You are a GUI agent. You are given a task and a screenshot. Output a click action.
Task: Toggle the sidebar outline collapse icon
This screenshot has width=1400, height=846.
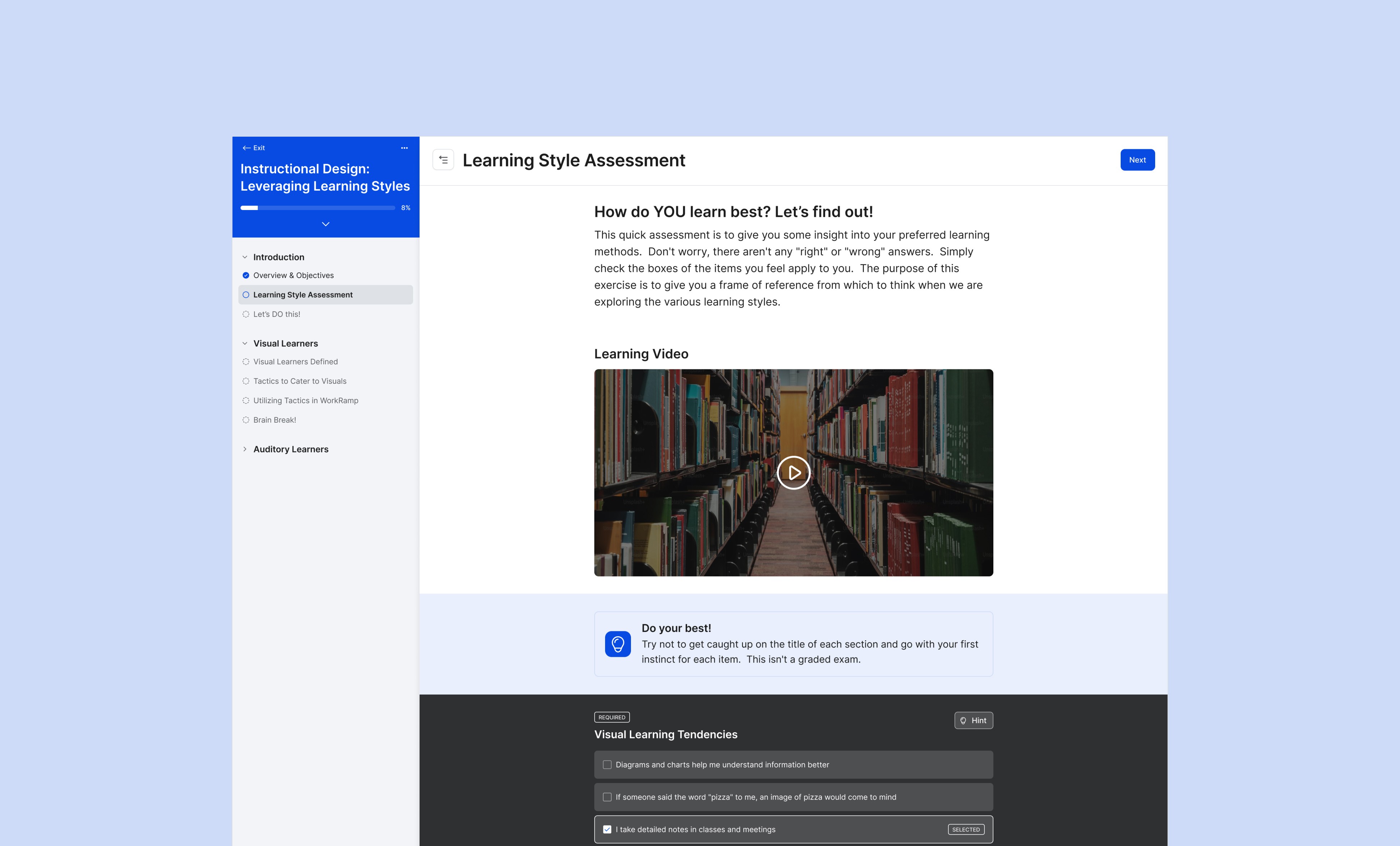click(443, 160)
